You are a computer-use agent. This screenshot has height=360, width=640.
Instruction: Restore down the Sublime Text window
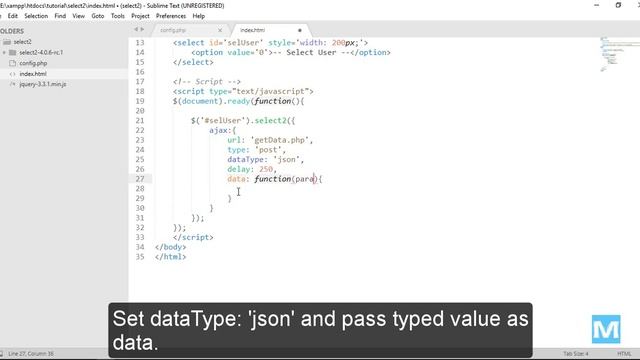point(618,5)
